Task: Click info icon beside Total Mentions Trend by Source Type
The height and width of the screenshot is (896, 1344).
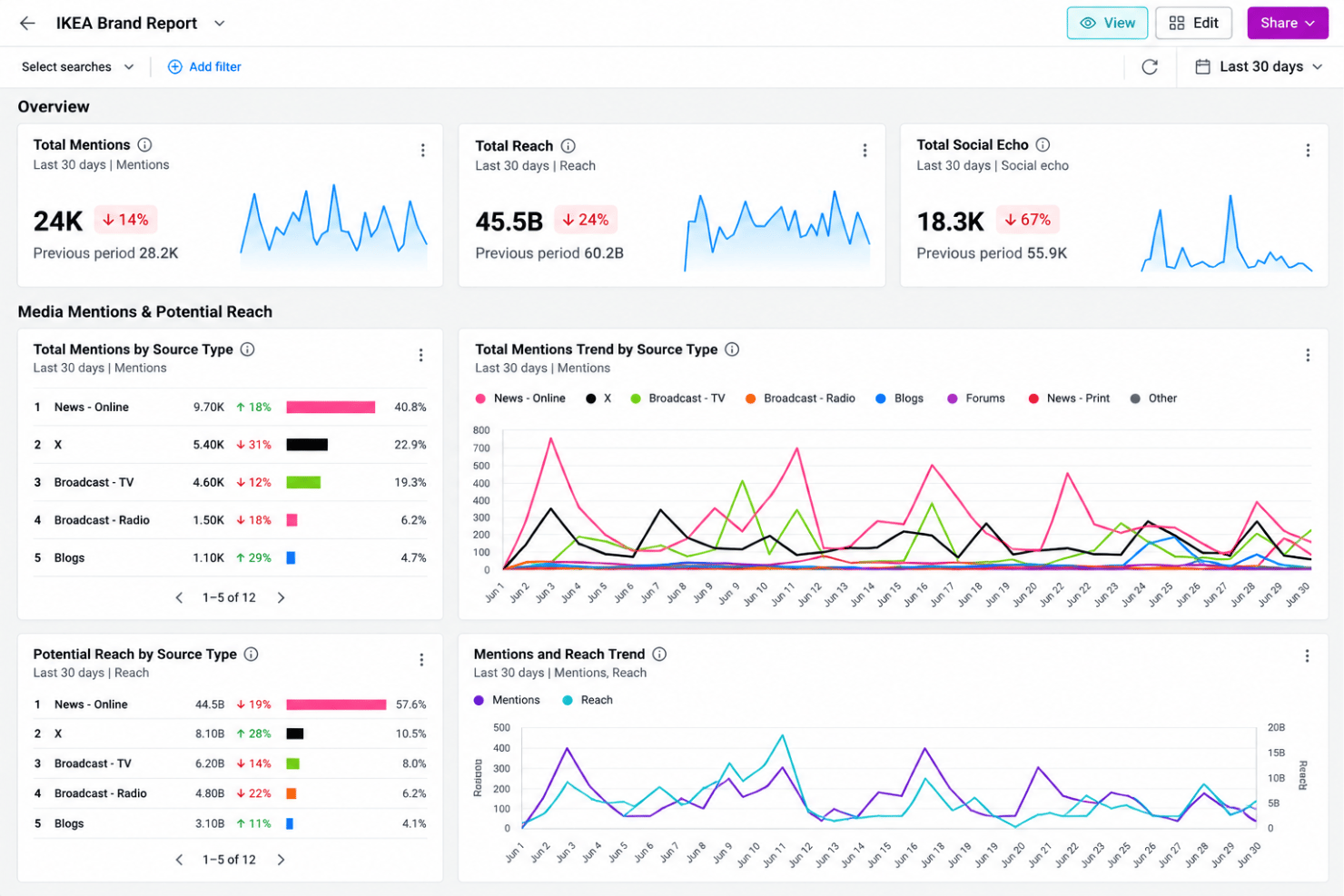Action: pos(732,350)
